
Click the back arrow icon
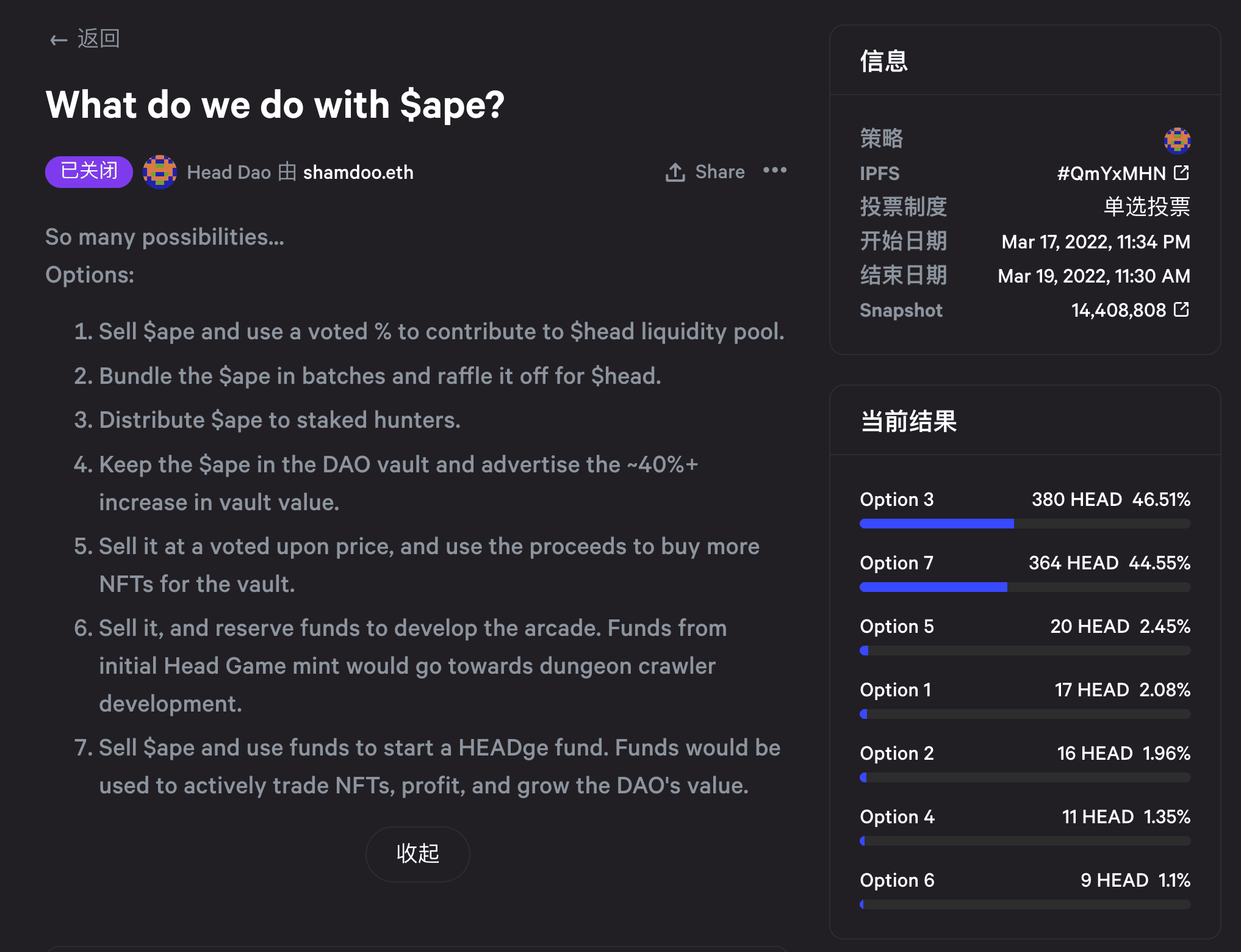coord(59,40)
